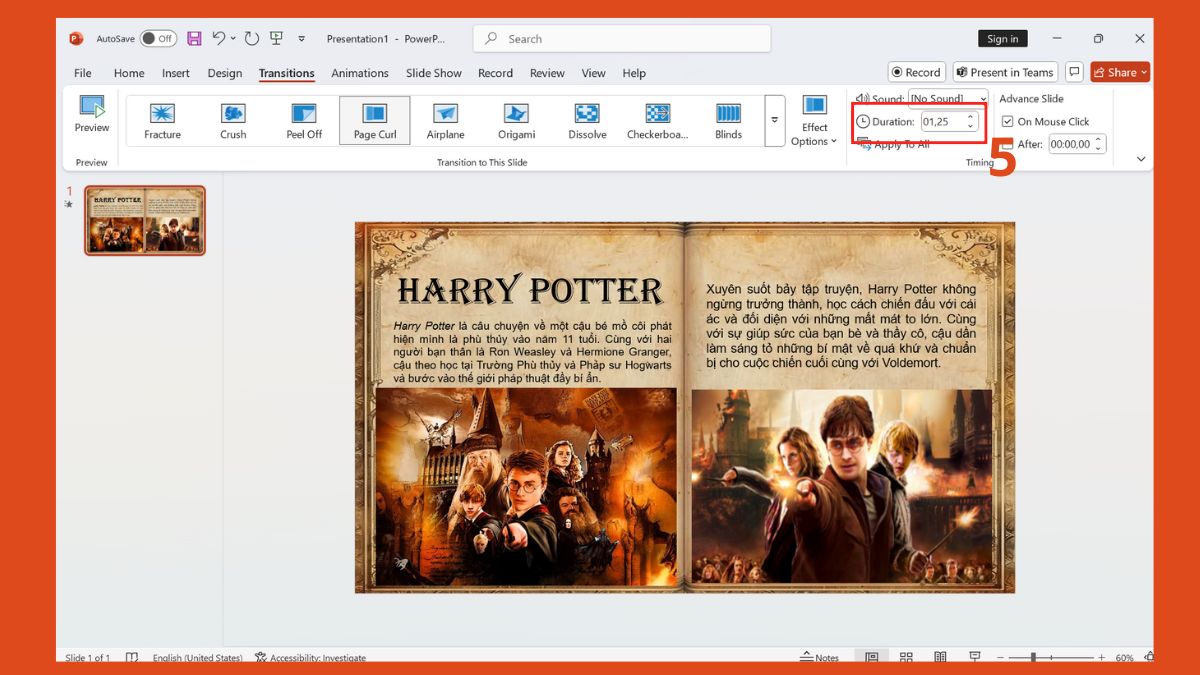
Task: Select the Checkerboard transition
Action: pyautogui.click(x=656, y=120)
